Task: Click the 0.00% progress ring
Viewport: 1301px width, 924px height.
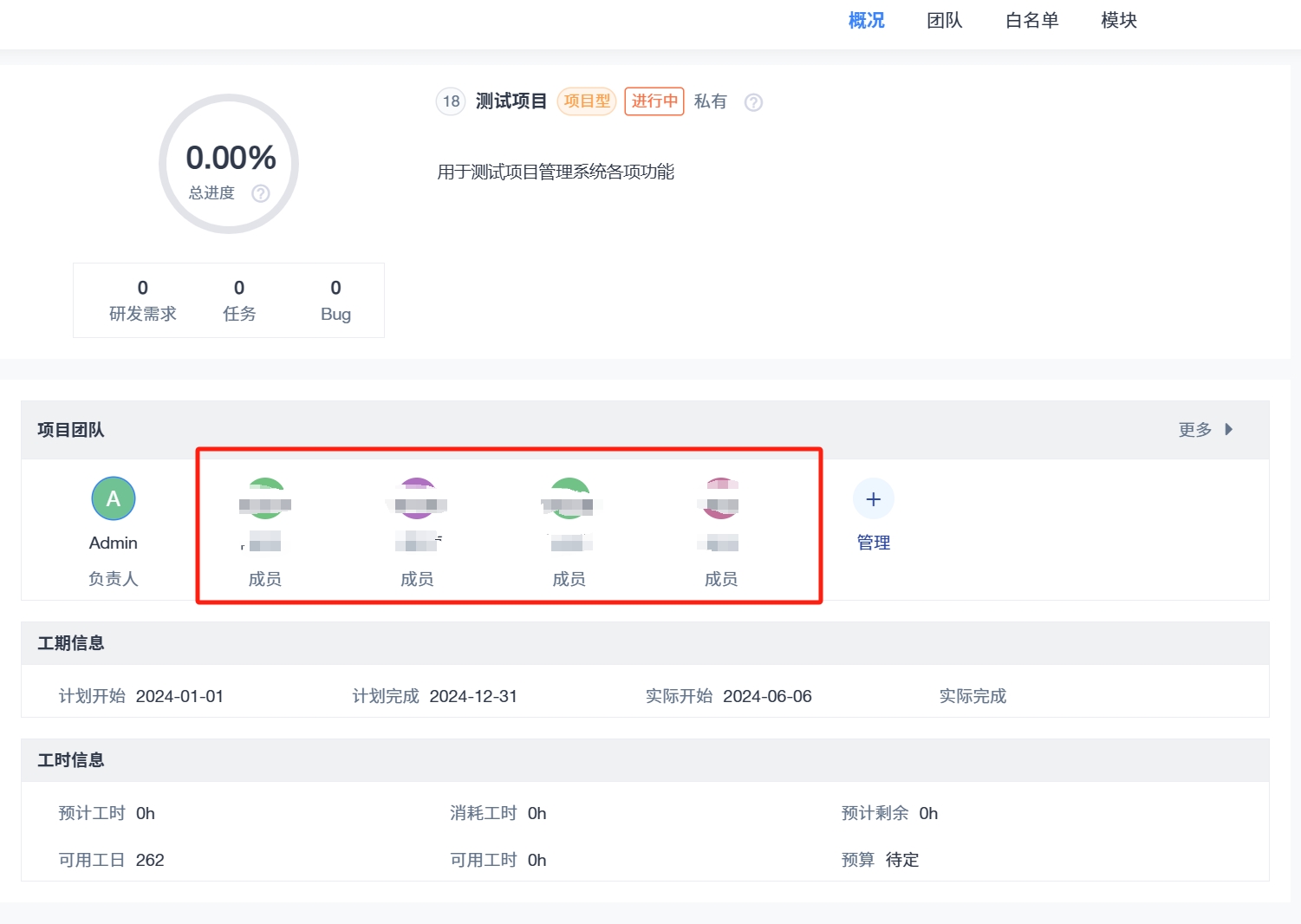Action: tap(230, 164)
